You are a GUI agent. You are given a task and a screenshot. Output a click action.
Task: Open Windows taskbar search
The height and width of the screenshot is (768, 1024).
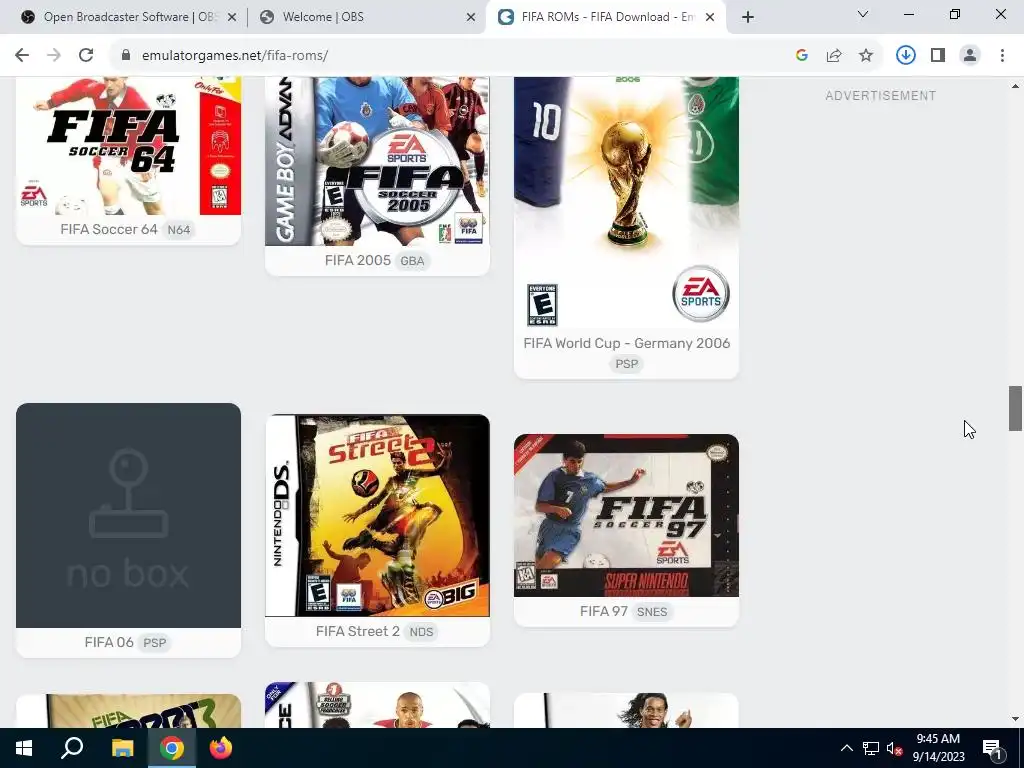click(72, 748)
